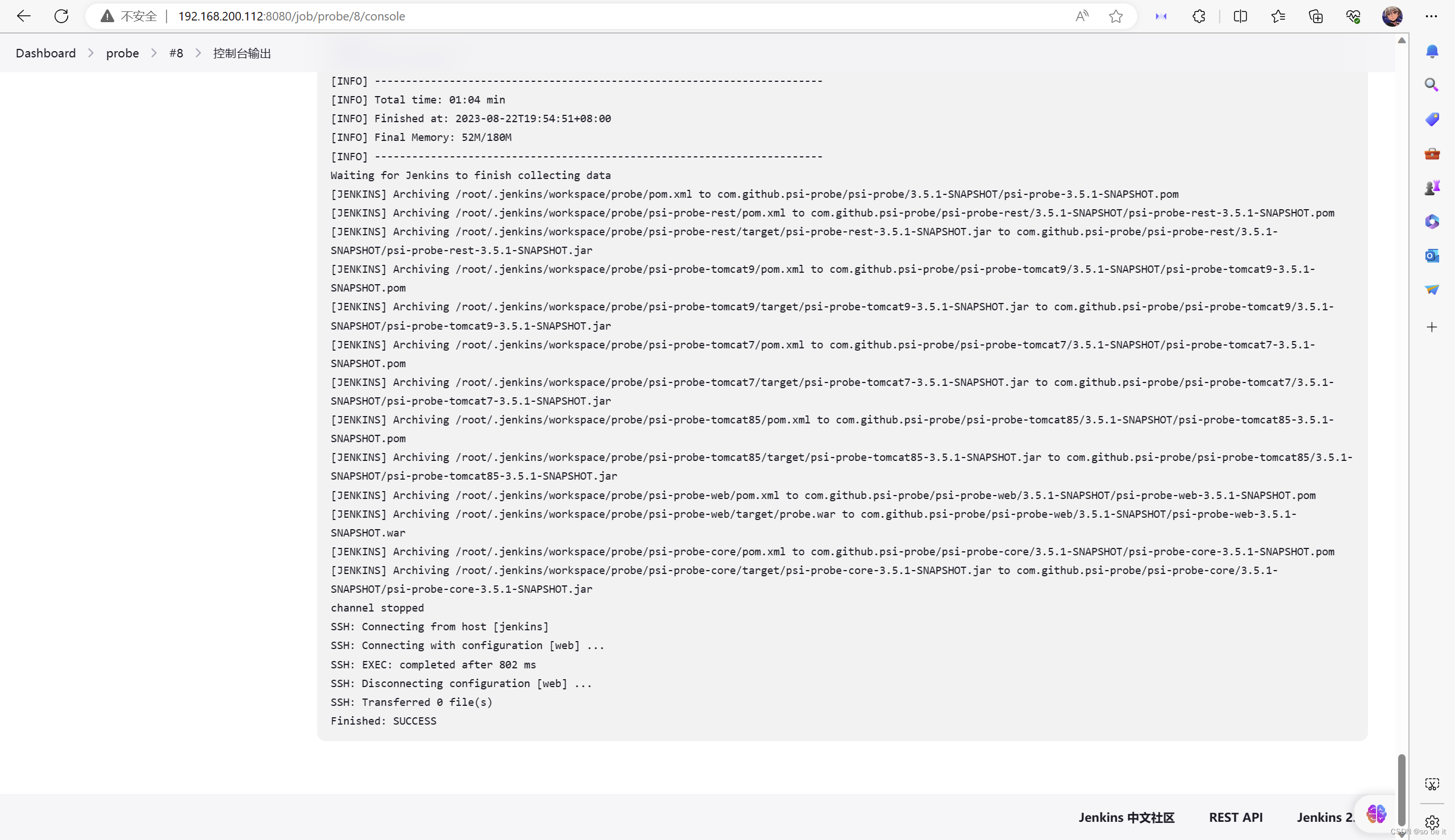Toggle split screen view
This screenshot has height=840, width=1455.
(x=1240, y=16)
